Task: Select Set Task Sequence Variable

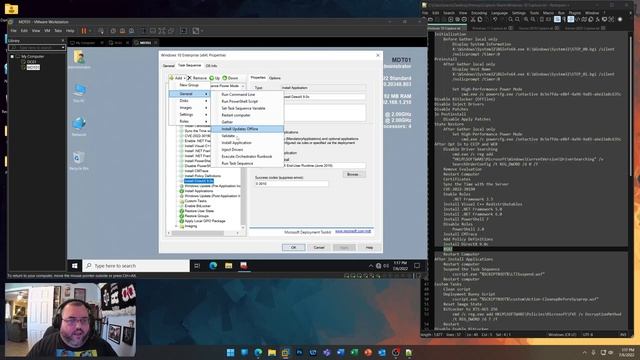Action: coord(247,108)
